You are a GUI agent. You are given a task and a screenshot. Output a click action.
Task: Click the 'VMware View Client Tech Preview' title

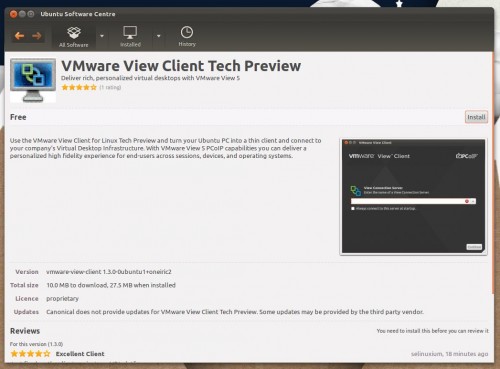(181, 66)
